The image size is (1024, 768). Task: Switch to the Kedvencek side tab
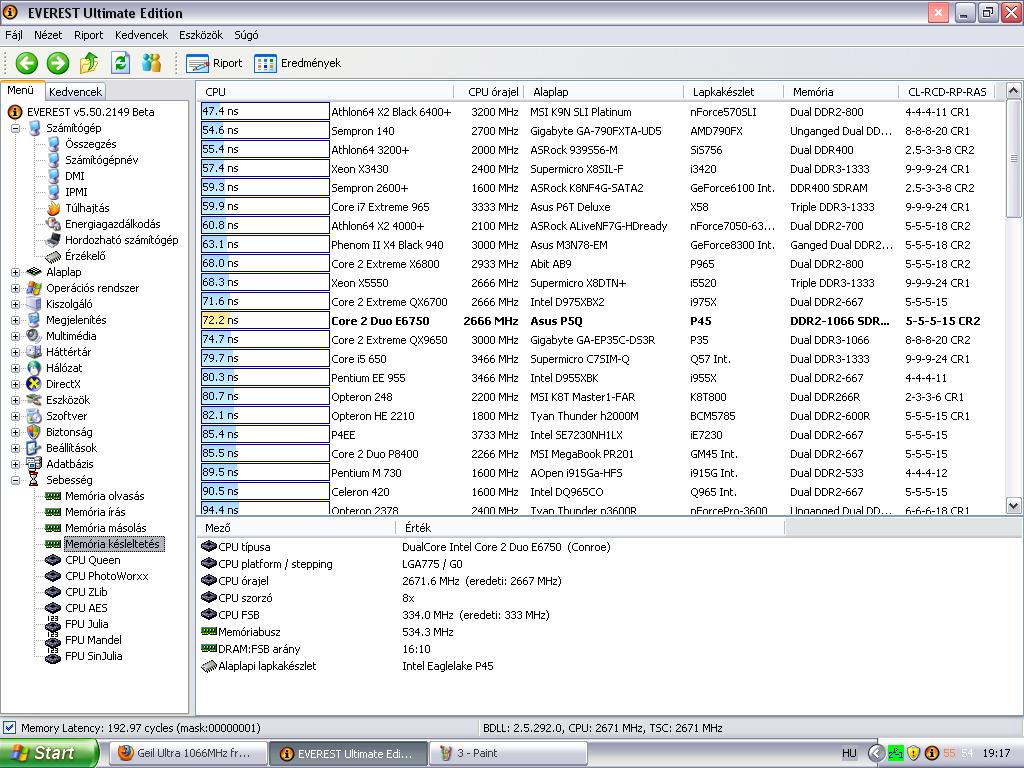pos(75,92)
